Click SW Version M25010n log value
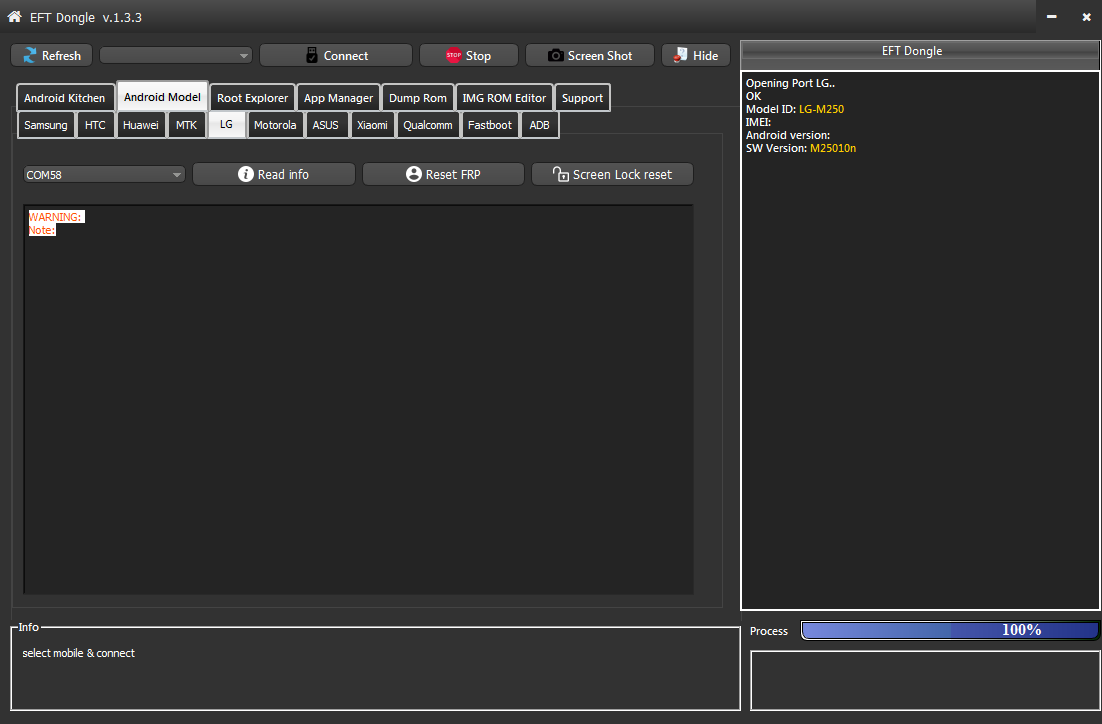 [x=833, y=148]
